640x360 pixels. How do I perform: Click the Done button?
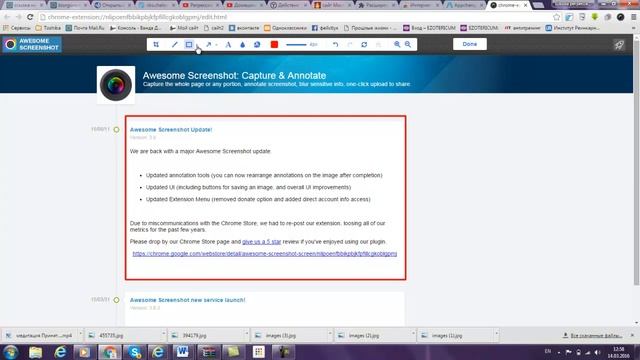[470, 44]
